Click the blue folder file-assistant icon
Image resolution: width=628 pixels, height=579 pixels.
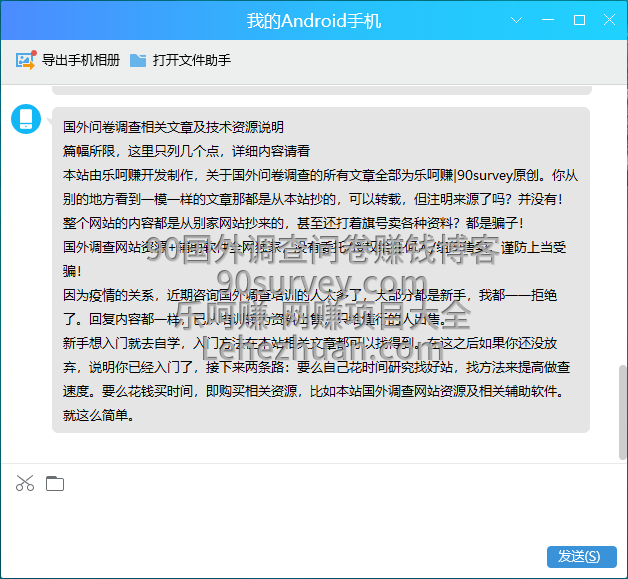[138, 60]
